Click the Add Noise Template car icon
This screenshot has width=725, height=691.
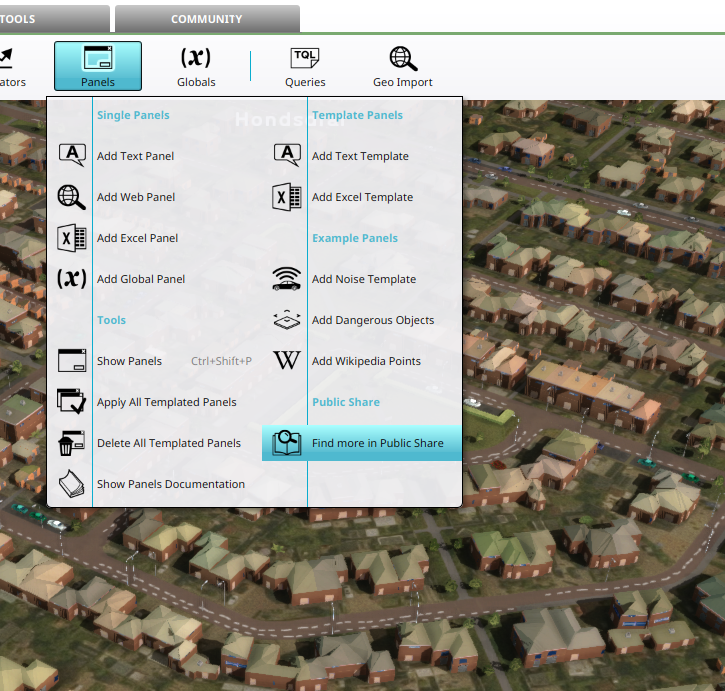pos(287,279)
